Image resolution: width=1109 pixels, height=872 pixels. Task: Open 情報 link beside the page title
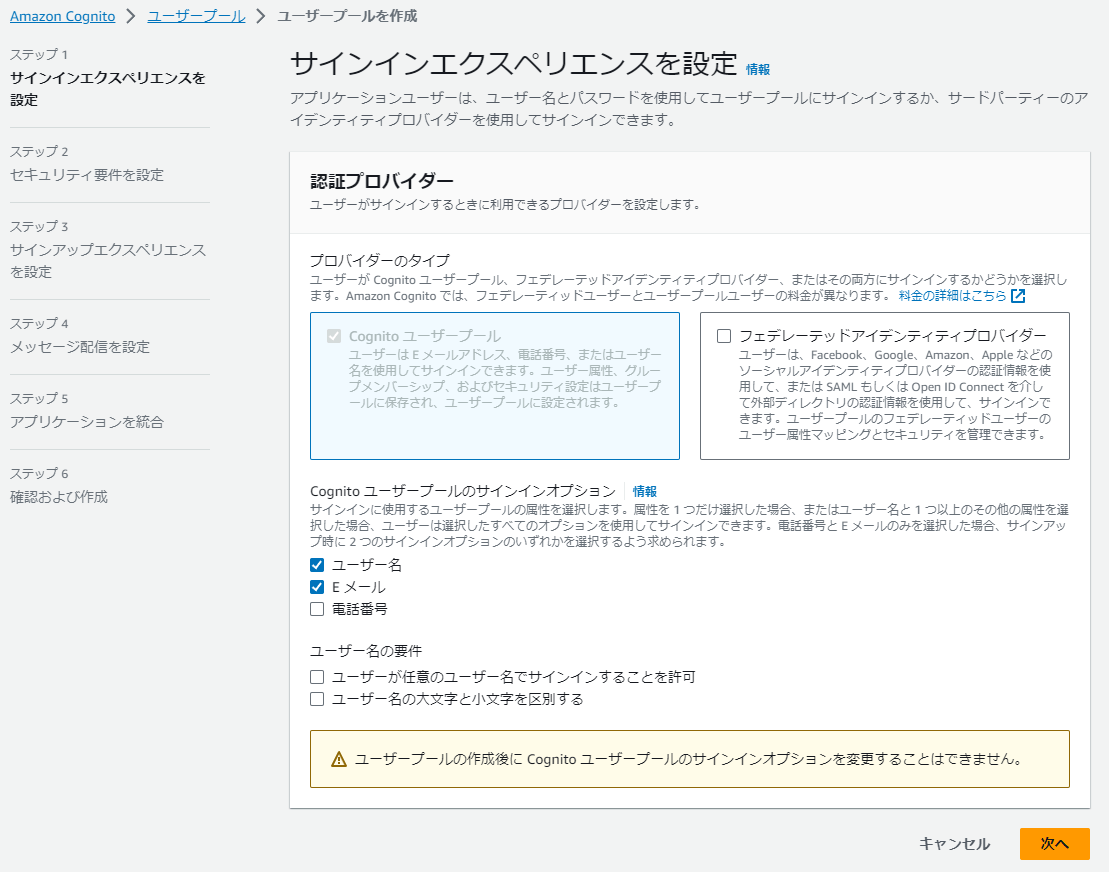point(757,69)
